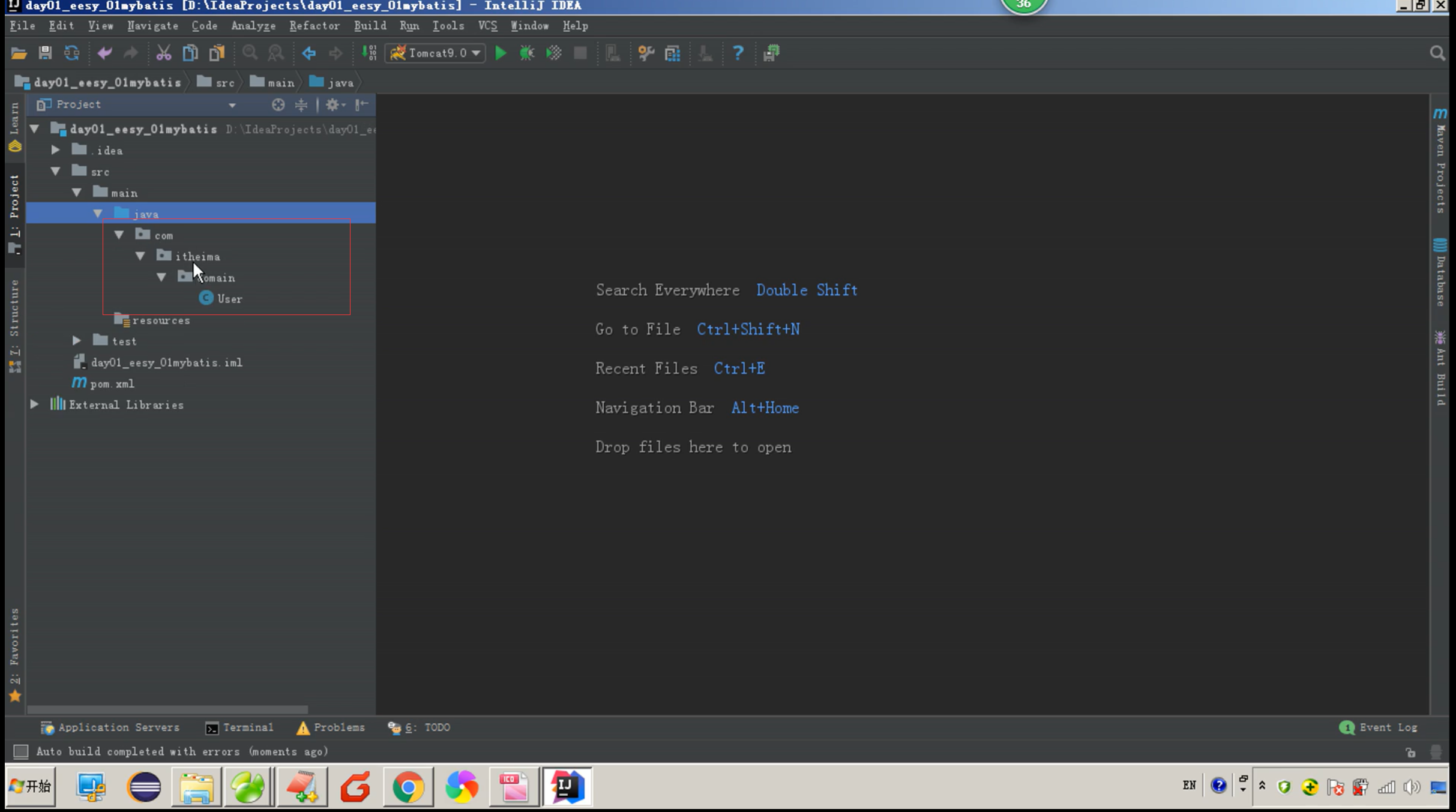Toggle the Database side panel
This screenshot has width=1456, height=812.
click(x=1441, y=273)
